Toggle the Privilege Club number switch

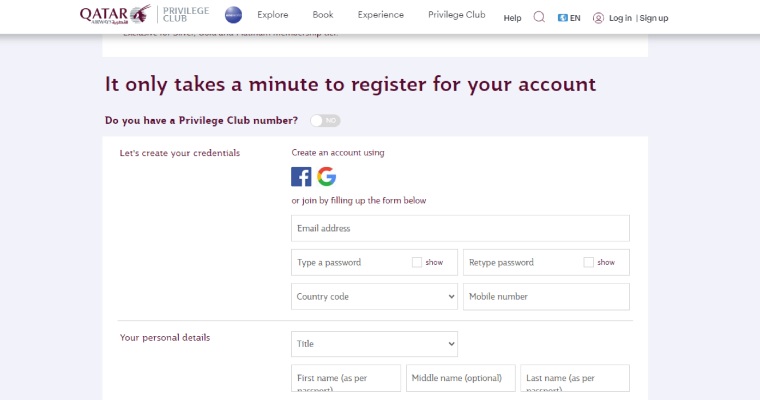[325, 121]
